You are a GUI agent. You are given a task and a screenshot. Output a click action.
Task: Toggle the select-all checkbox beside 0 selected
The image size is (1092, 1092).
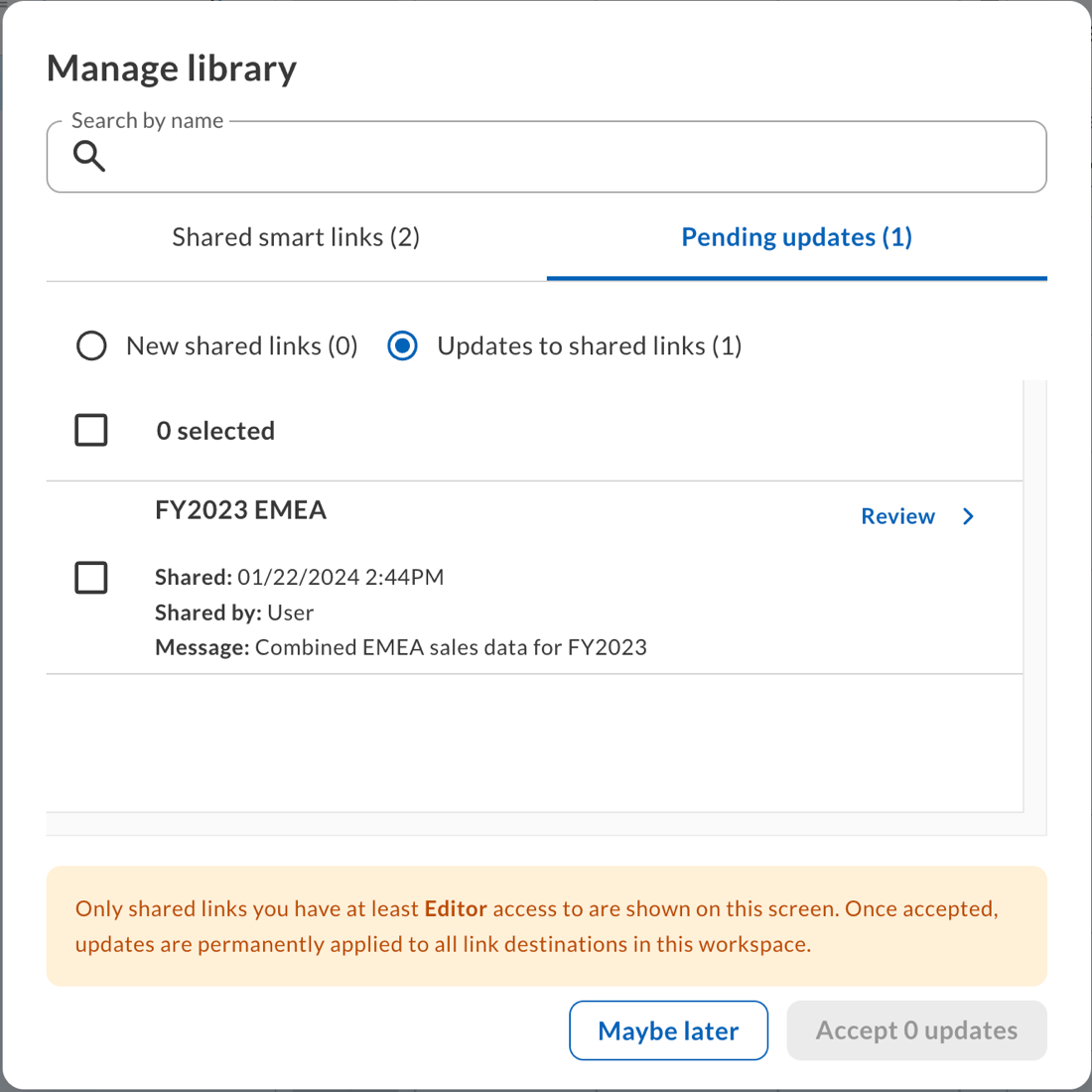coord(90,430)
